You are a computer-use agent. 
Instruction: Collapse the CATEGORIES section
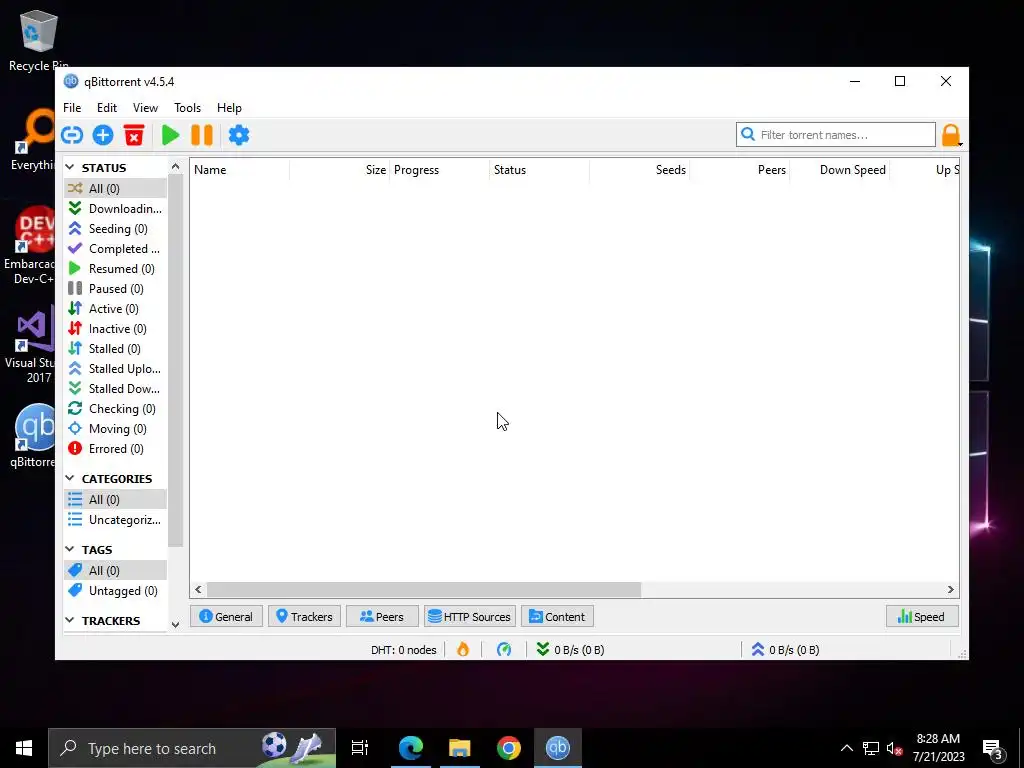[x=70, y=479]
